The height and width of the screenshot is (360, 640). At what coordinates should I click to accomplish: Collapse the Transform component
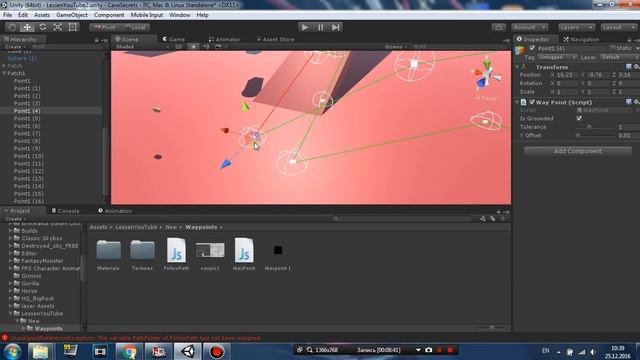point(518,67)
